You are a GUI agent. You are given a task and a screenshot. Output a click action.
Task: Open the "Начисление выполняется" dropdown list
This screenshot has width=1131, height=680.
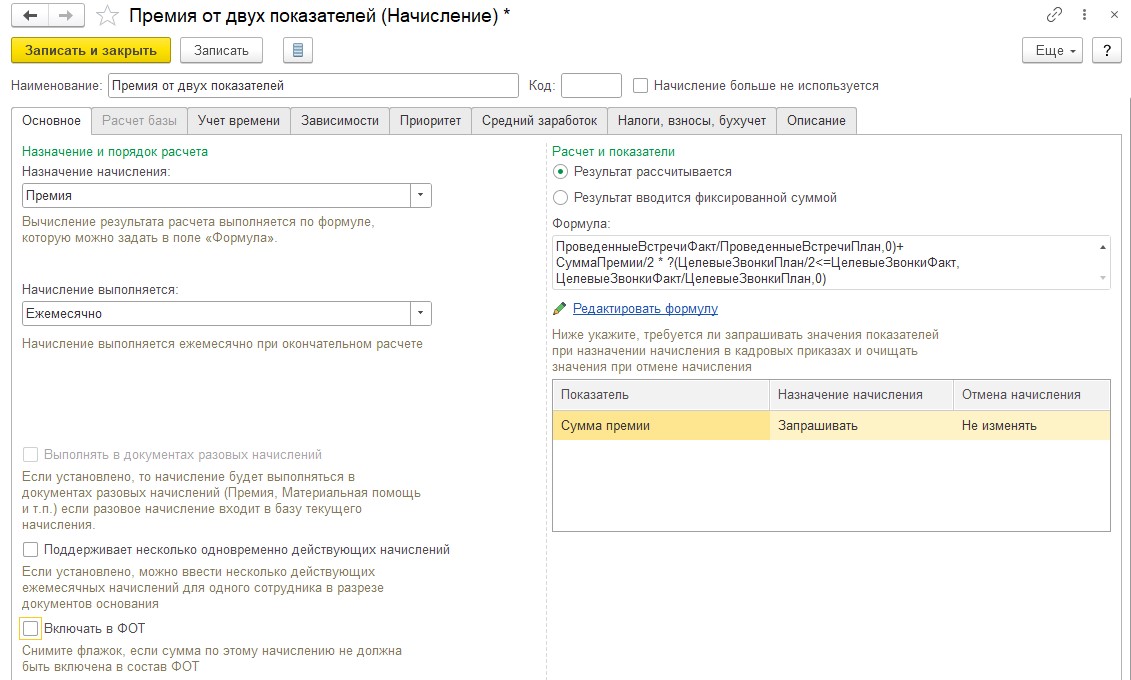coord(421,314)
